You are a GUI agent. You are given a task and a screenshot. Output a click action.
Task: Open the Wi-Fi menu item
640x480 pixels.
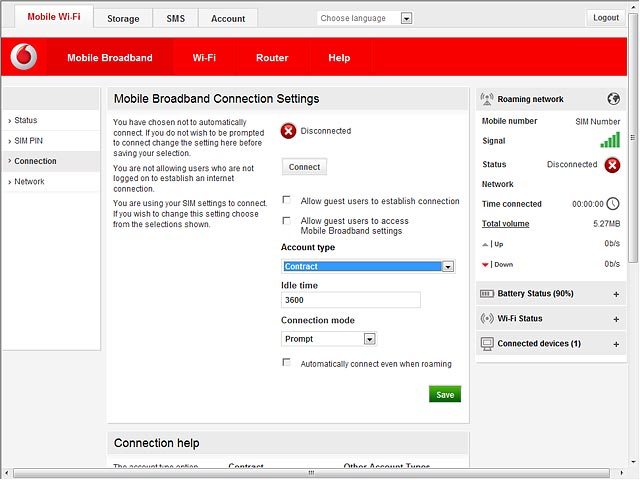pos(204,58)
